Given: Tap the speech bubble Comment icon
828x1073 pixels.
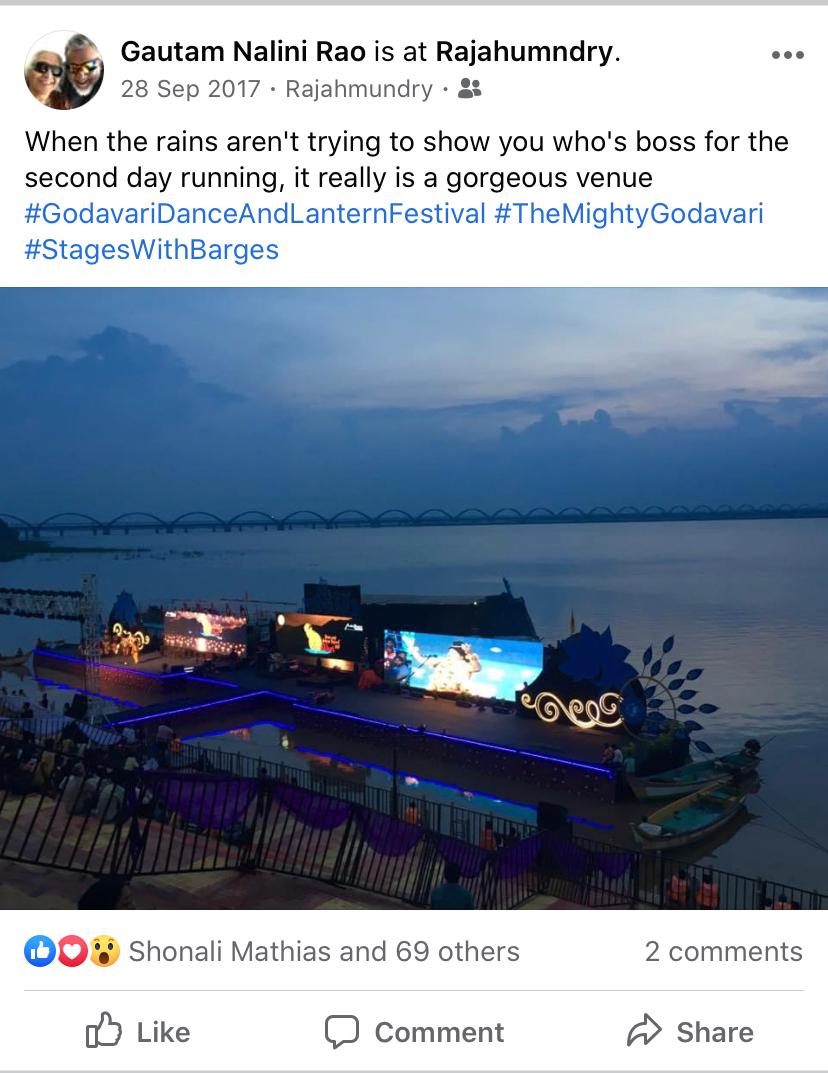Looking at the screenshot, I should (x=342, y=1031).
